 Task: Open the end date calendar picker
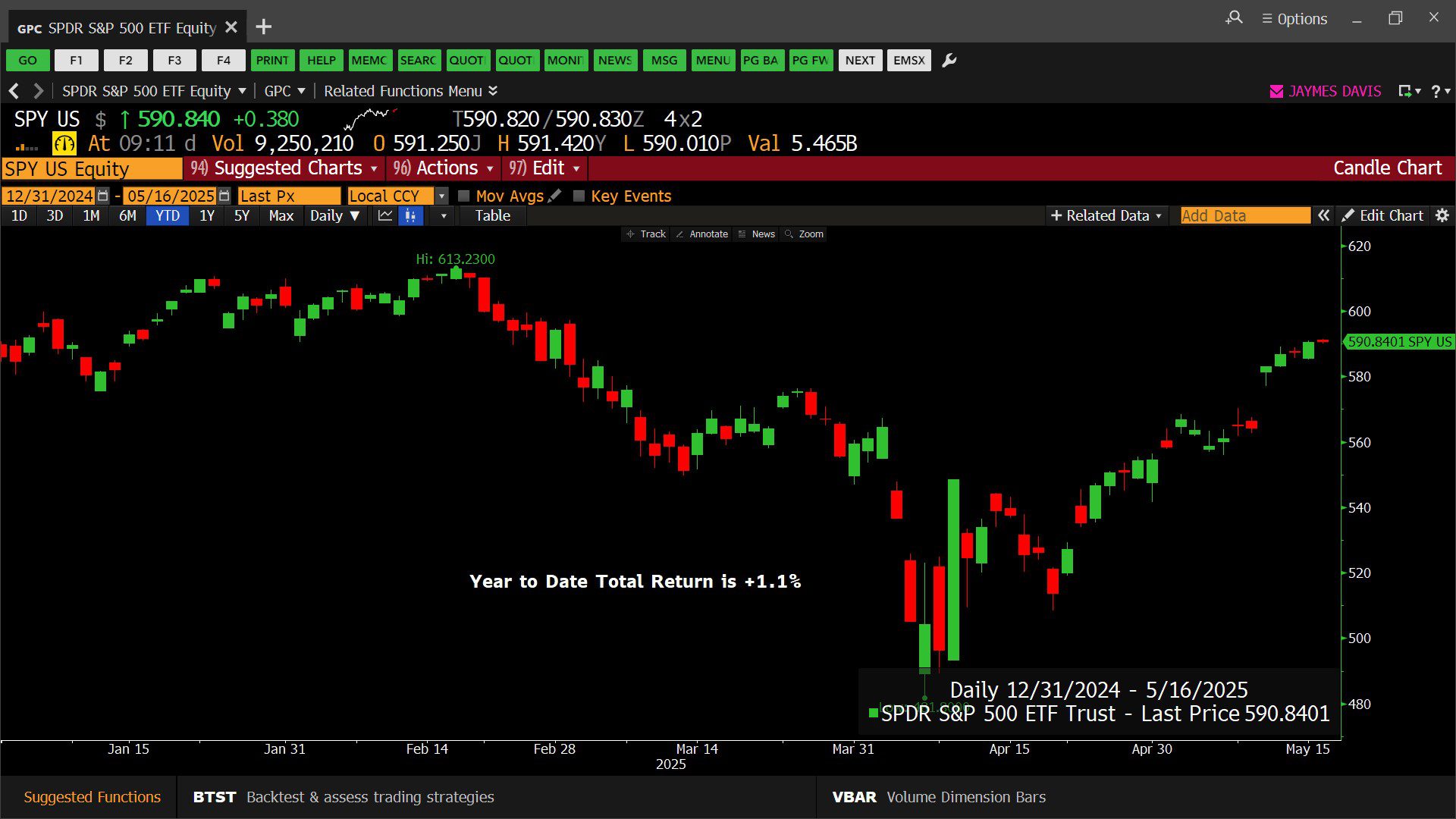[x=224, y=196]
